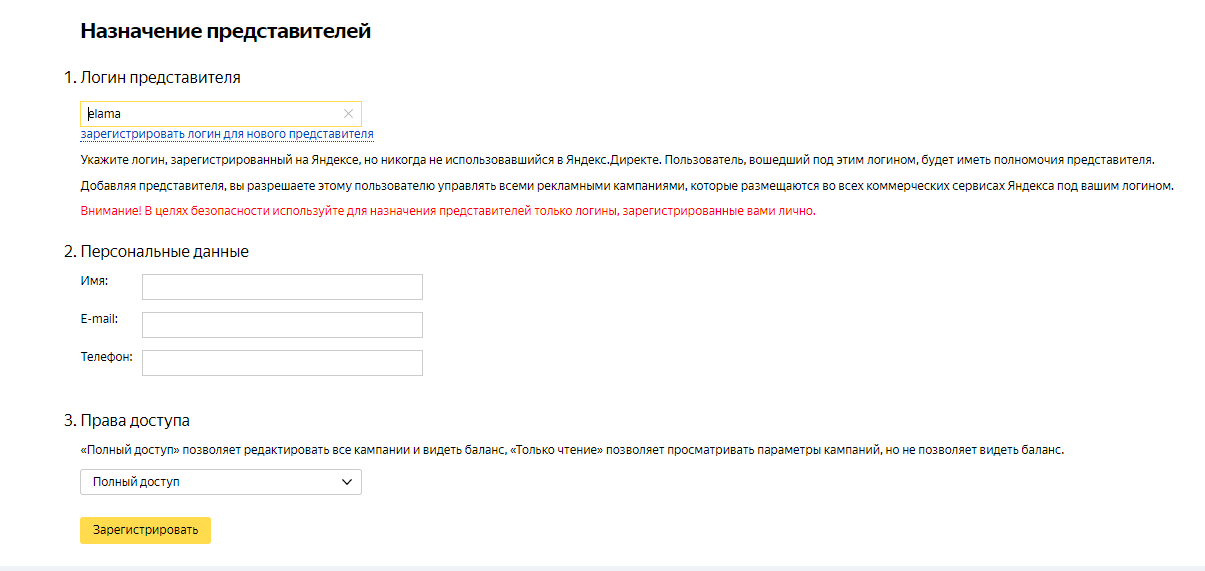Click the "Имя:" field label
The height and width of the screenshot is (571, 1205).
point(94,281)
